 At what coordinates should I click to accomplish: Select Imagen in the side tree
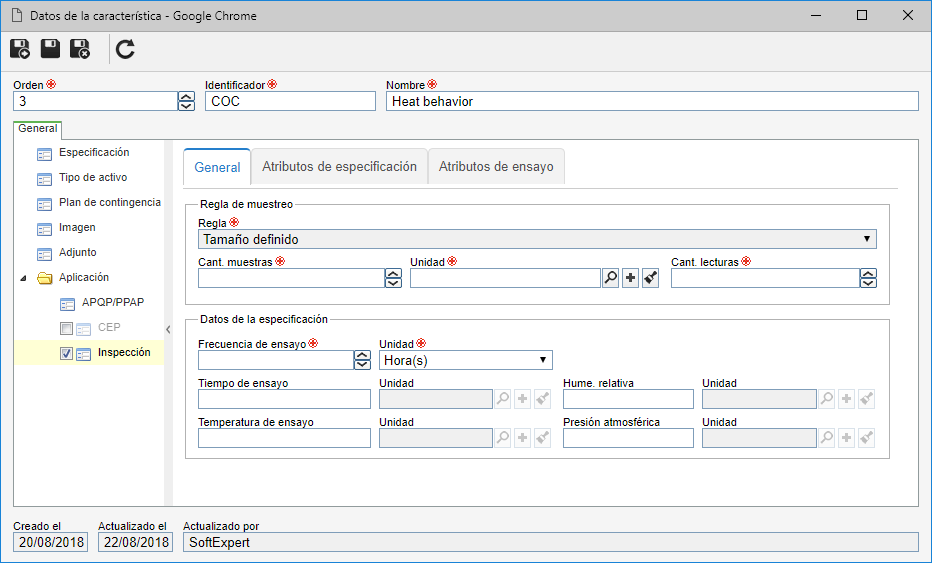point(77,228)
